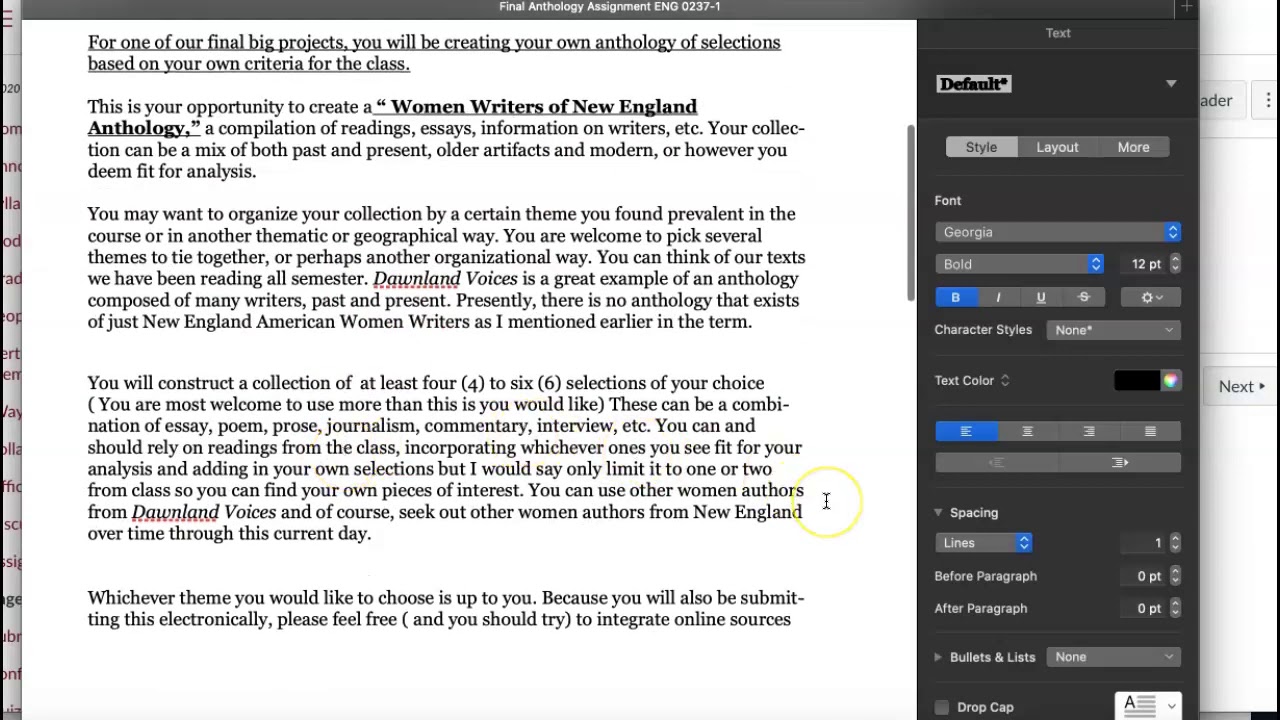Click the Default paragraph style name
The image size is (1280, 720).
coord(974,84)
